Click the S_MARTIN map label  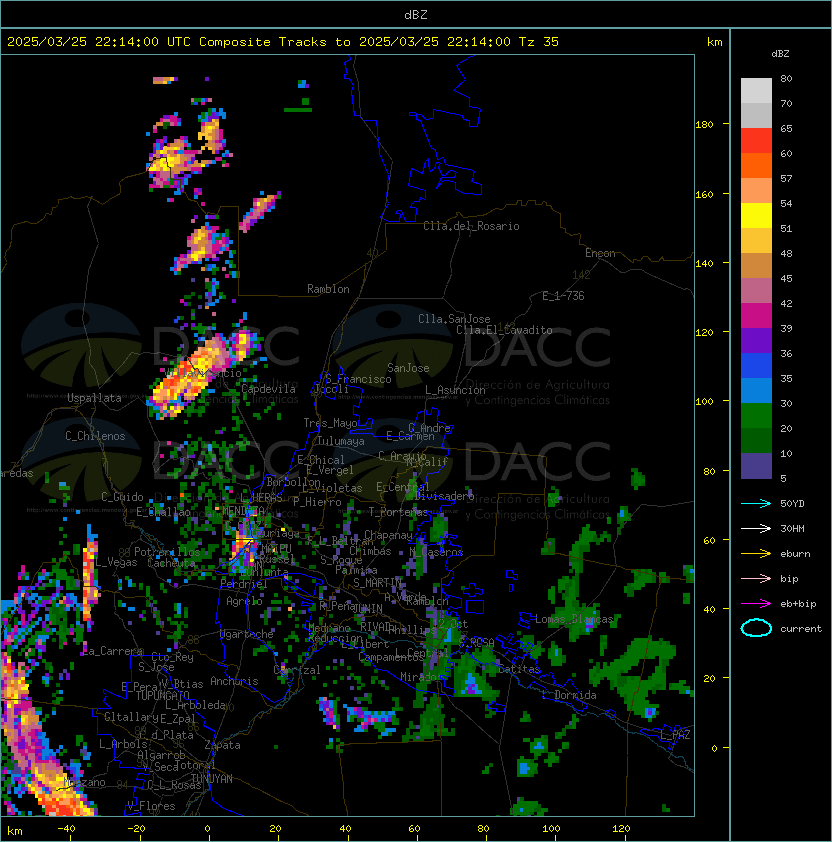pyautogui.click(x=377, y=583)
